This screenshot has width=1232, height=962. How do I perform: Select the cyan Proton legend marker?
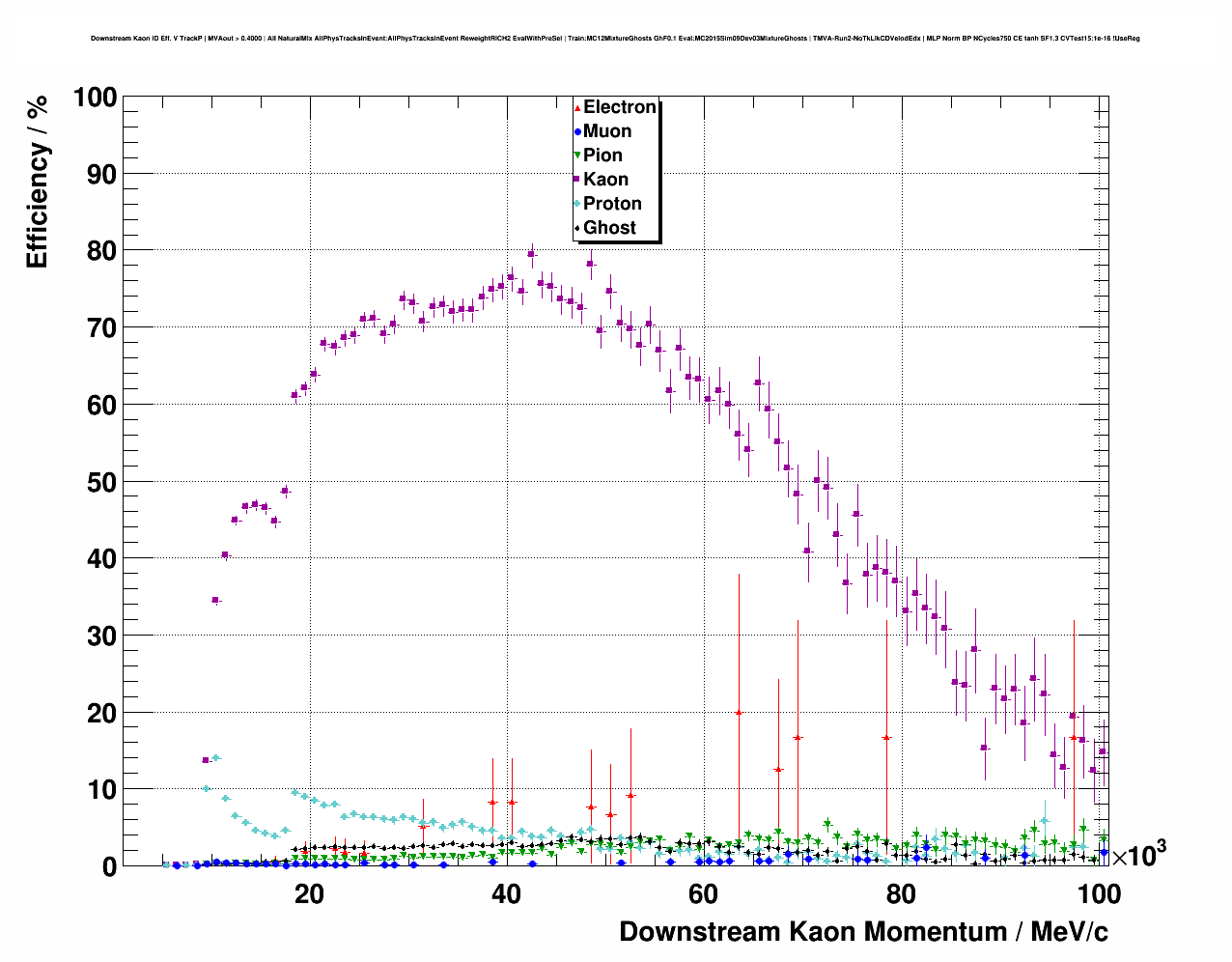[577, 204]
